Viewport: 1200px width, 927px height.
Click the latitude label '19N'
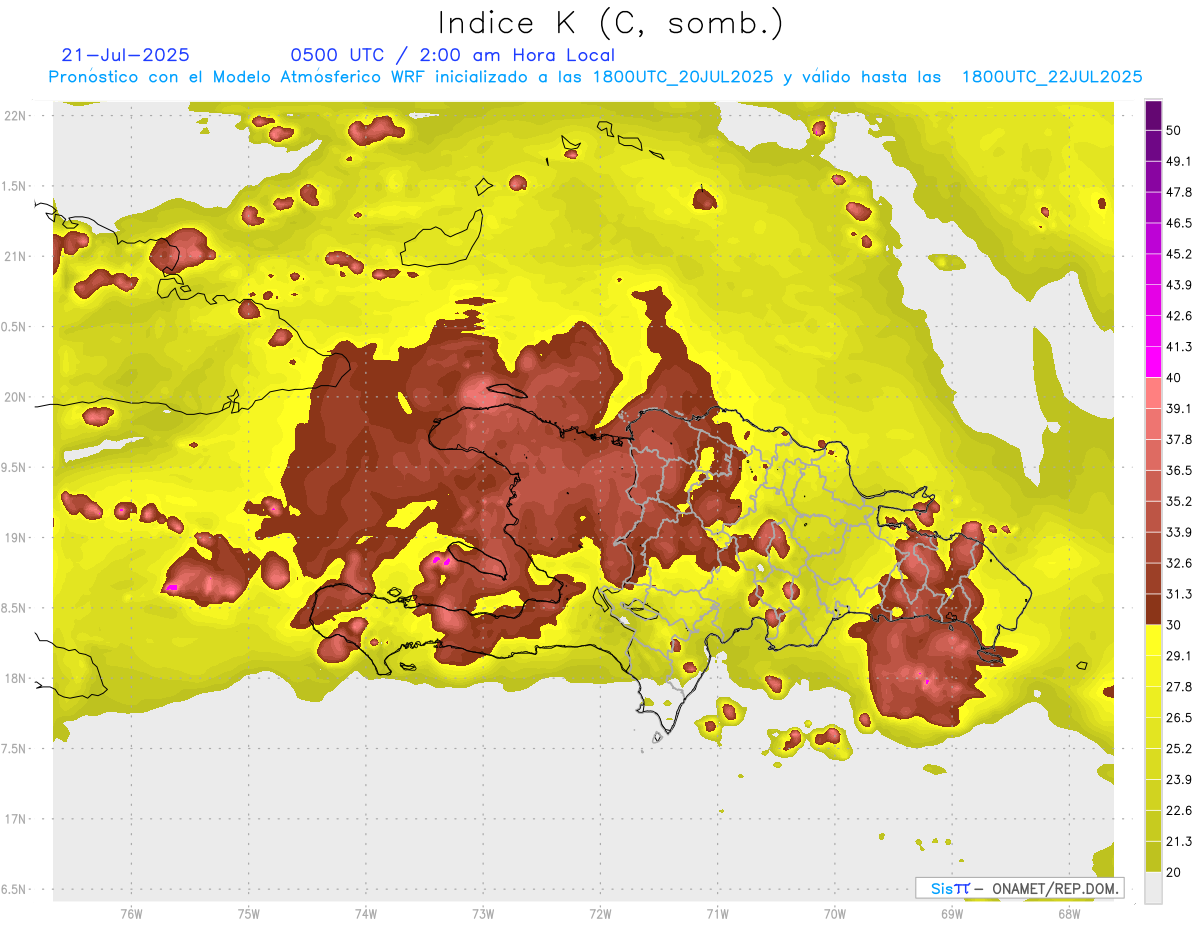pos(15,537)
